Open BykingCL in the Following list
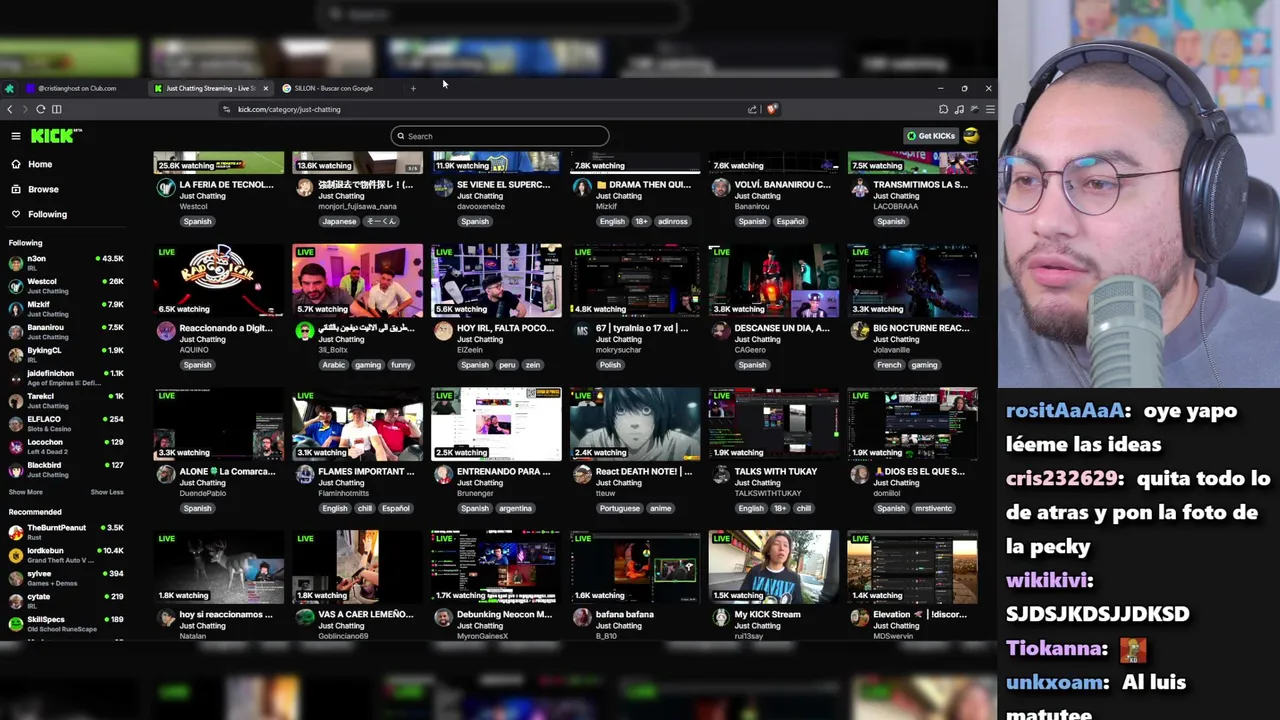 (66, 355)
